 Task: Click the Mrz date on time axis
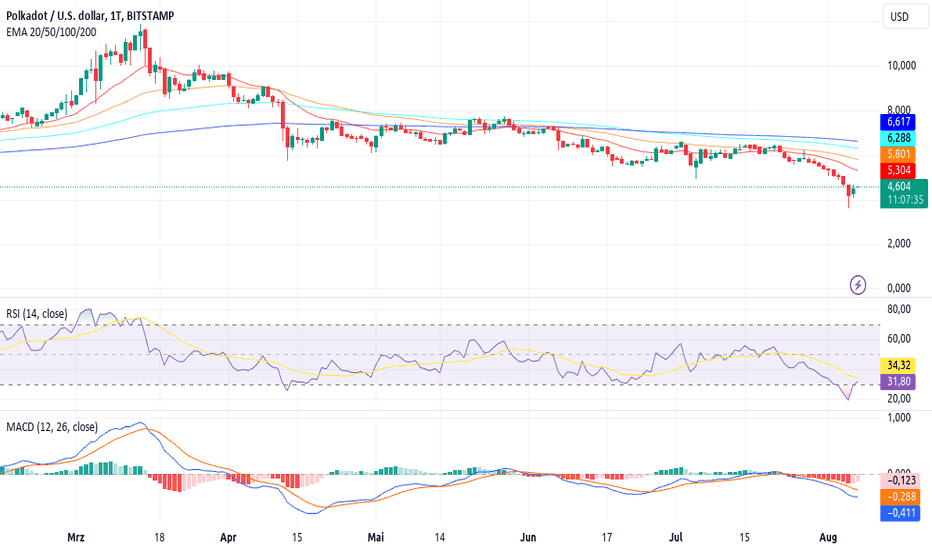coord(75,538)
